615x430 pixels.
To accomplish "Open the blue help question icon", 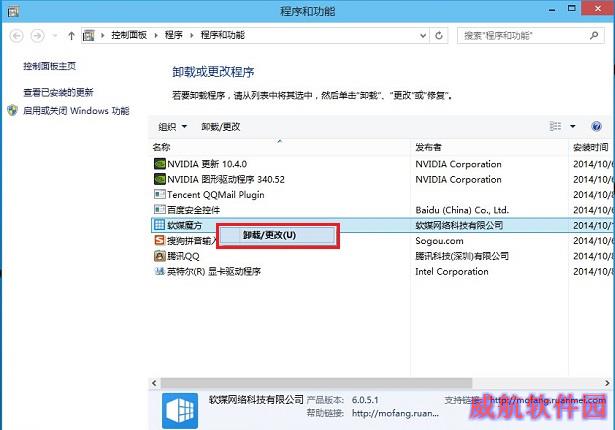I will pos(596,126).
